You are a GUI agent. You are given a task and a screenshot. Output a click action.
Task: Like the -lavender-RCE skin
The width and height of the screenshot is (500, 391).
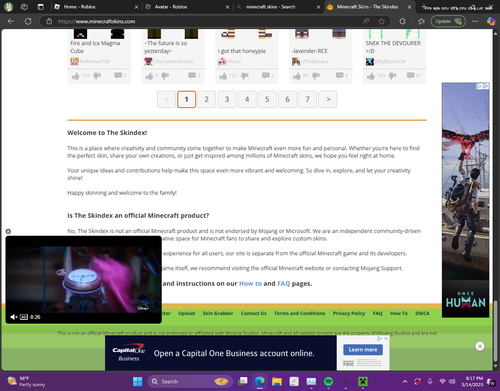point(297,76)
